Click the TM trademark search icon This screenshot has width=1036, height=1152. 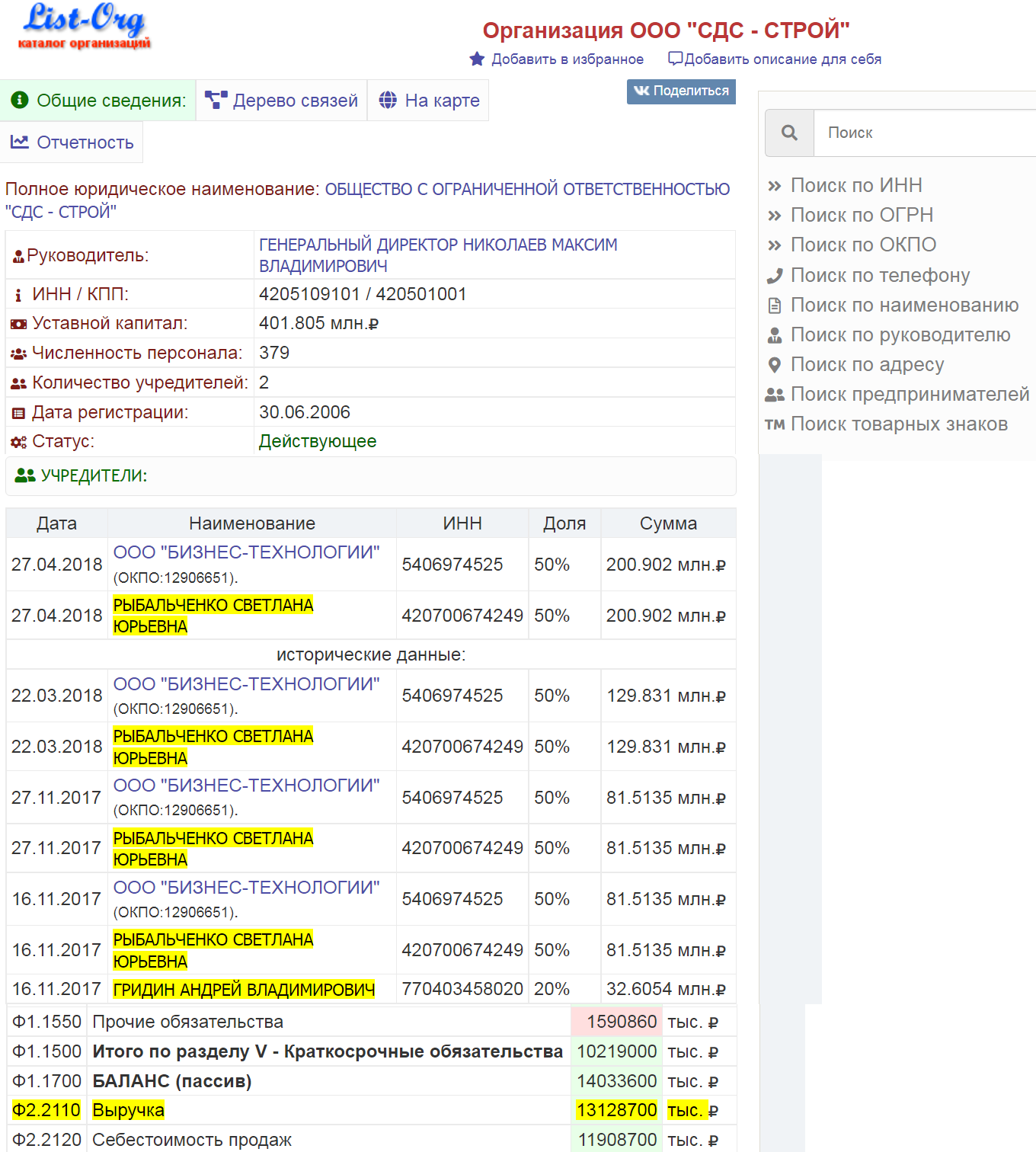[x=775, y=424]
